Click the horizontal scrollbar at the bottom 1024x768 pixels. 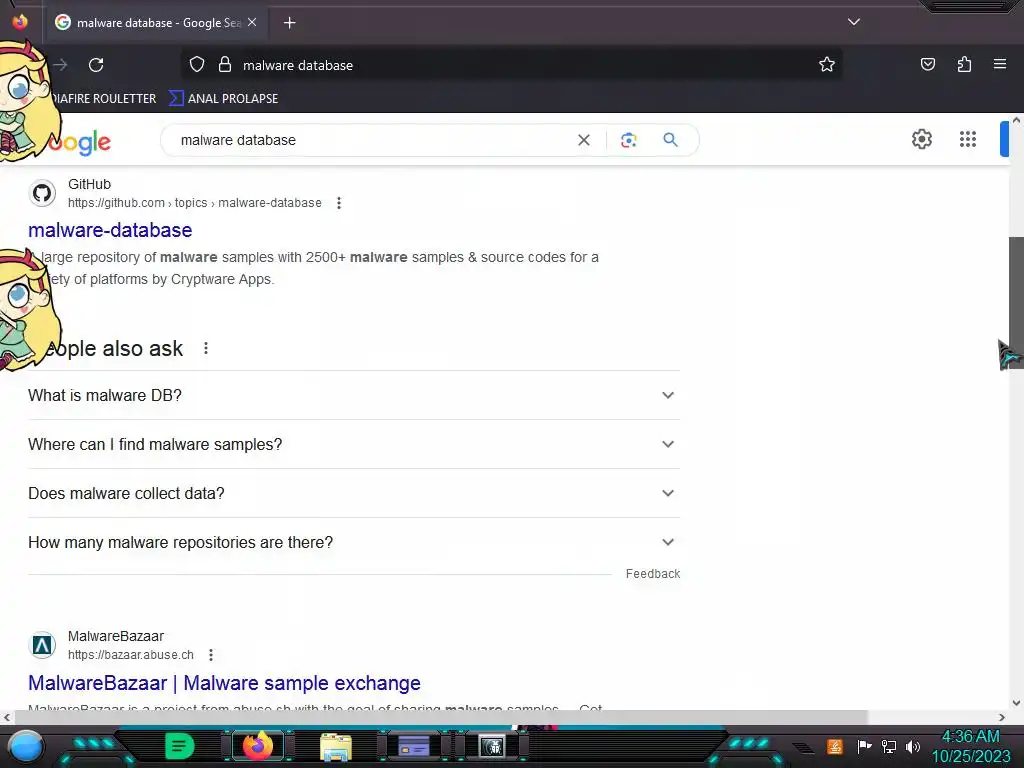pyautogui.click(x=441, y=717)
